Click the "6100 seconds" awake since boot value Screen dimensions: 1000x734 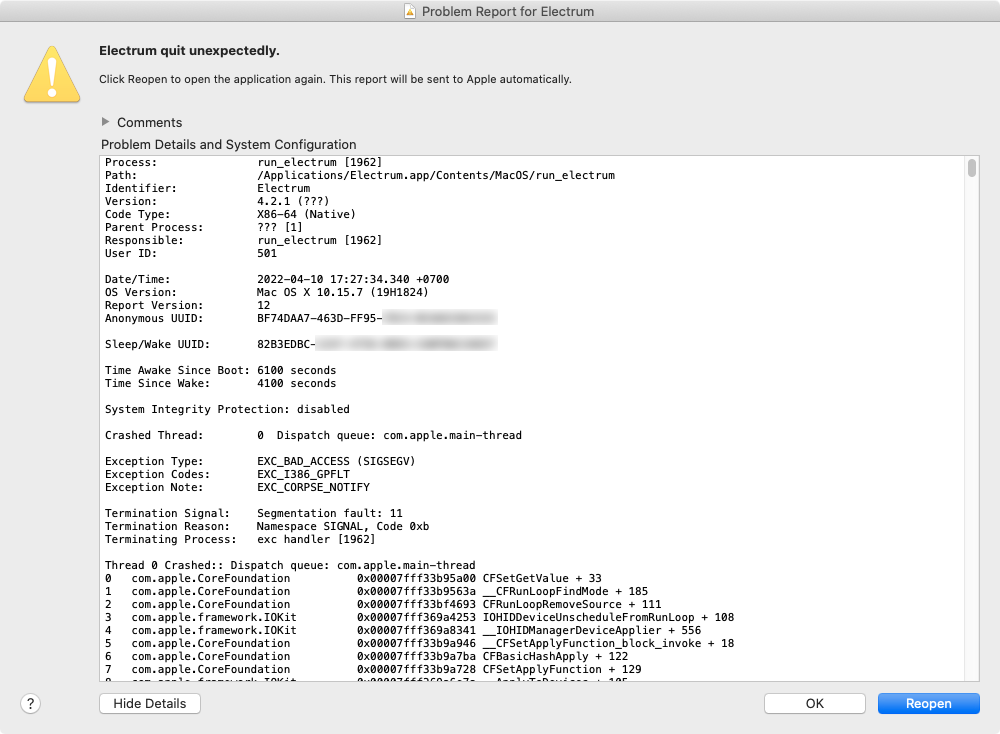pos(297,371)
